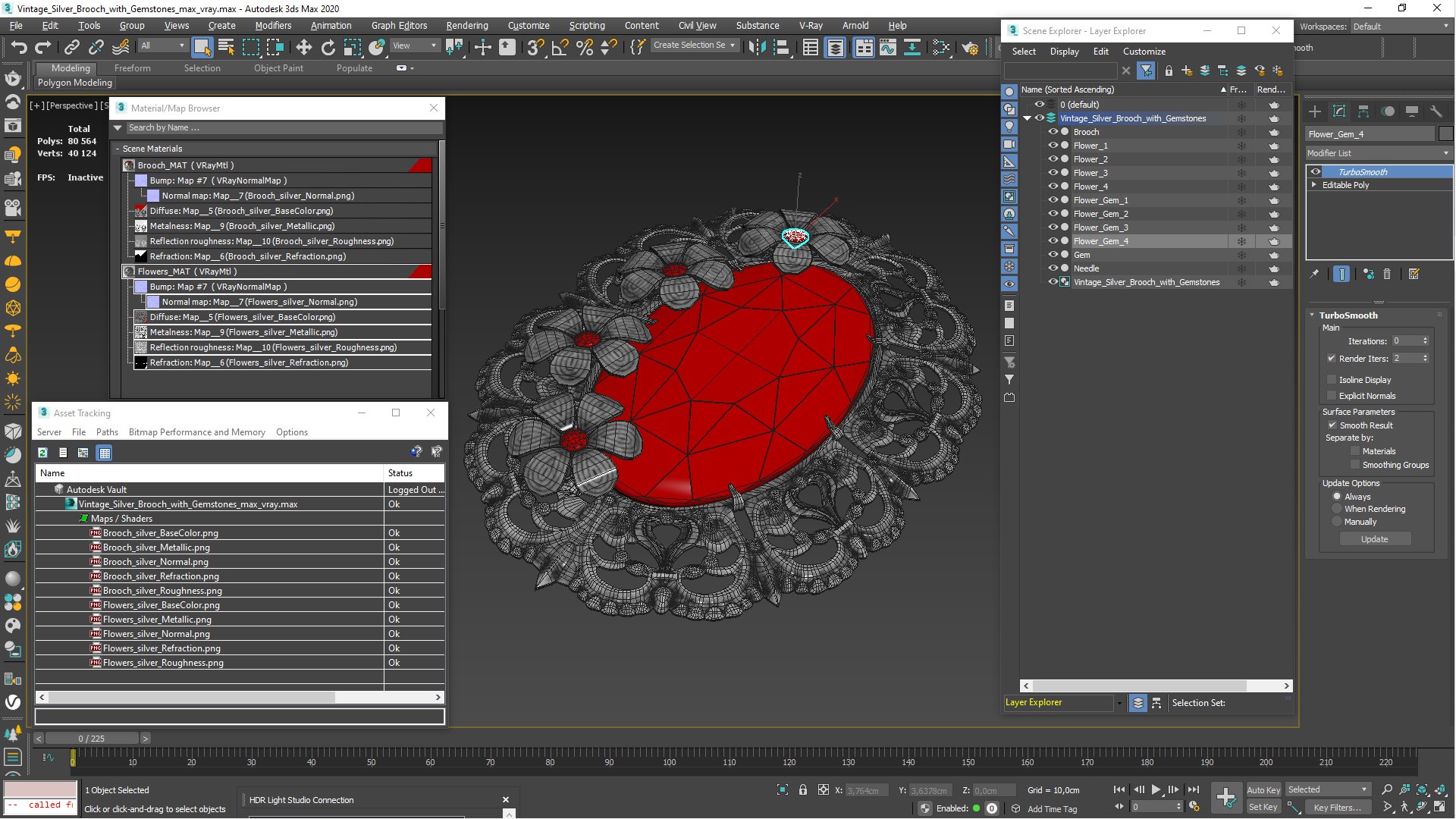Open Bitmap Performance and Memory menu
The image size is (1456, 819).
pos(197,431)
